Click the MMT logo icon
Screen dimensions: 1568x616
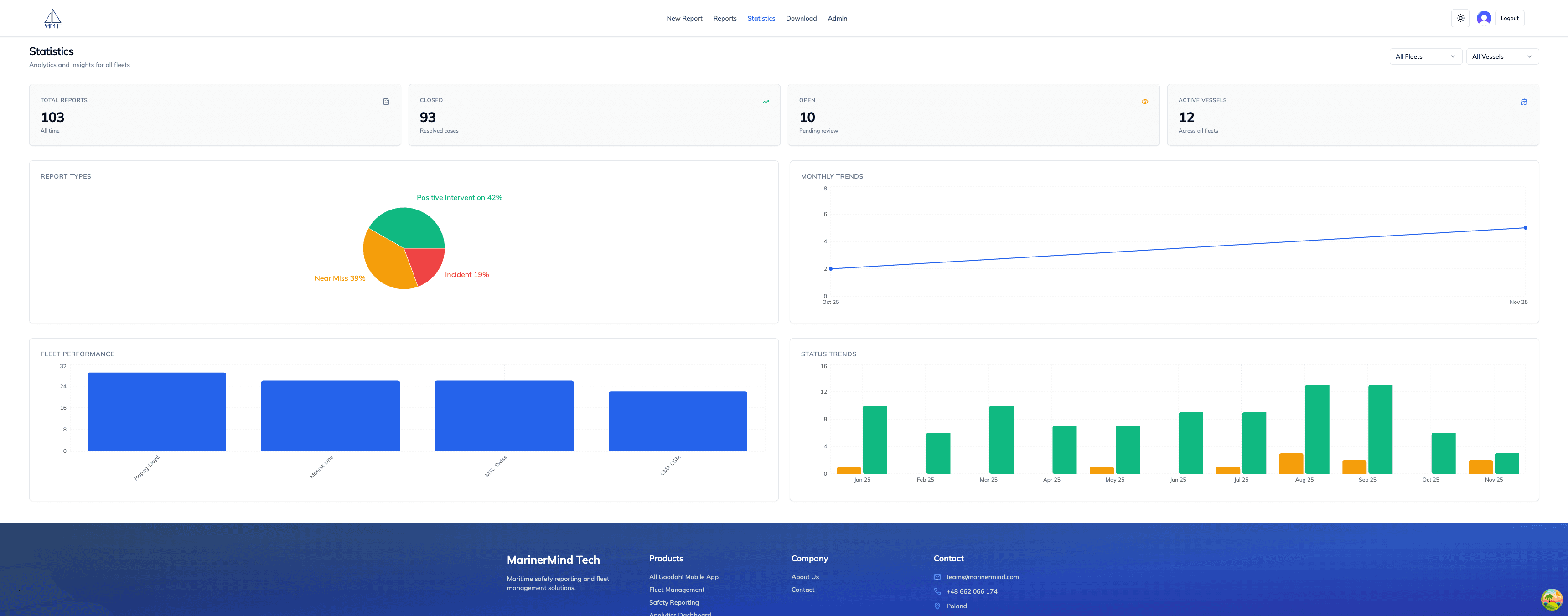(52, 18)
